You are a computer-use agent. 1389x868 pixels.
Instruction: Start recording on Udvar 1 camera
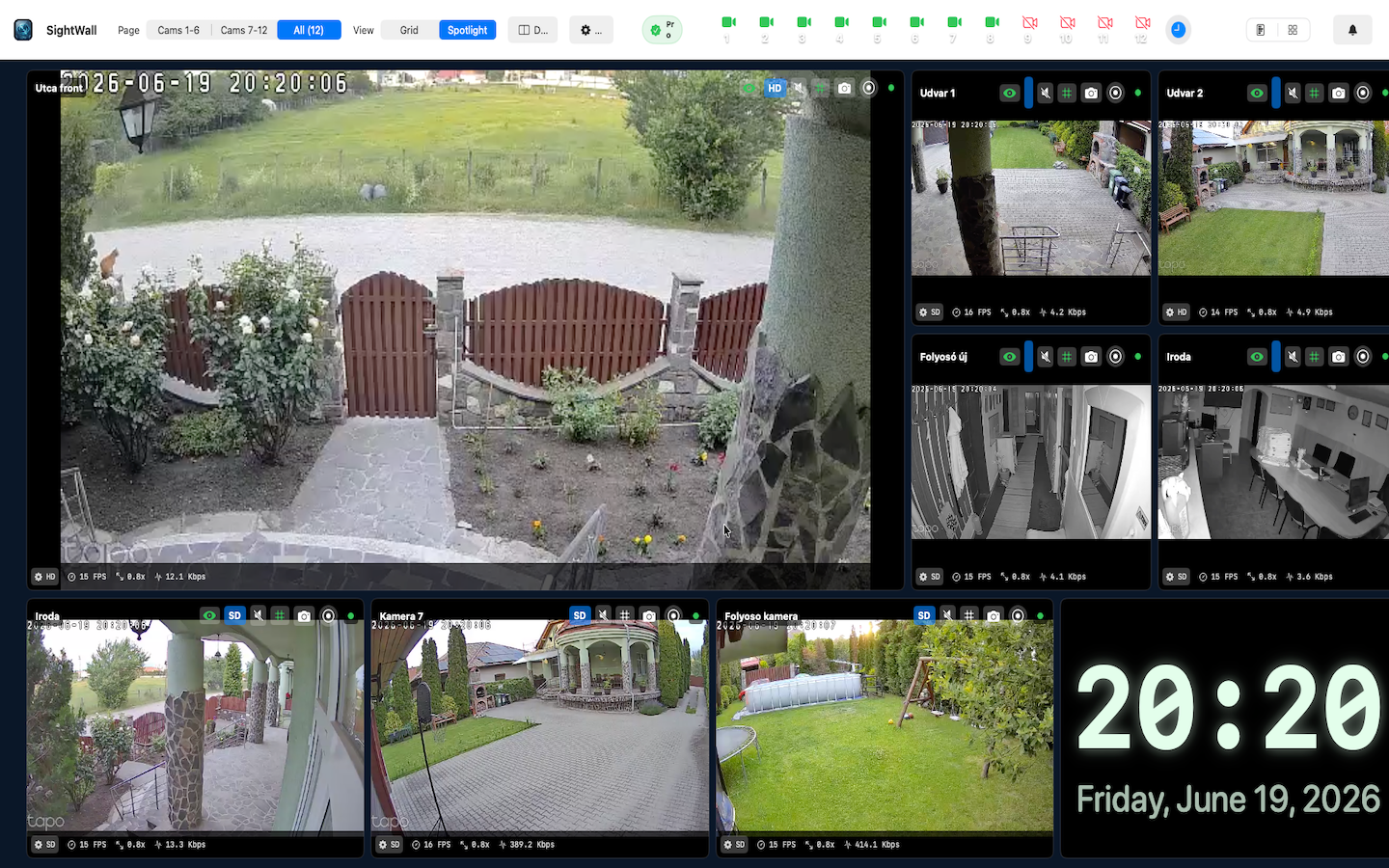pyautogui.click(x=1115, y=93)
